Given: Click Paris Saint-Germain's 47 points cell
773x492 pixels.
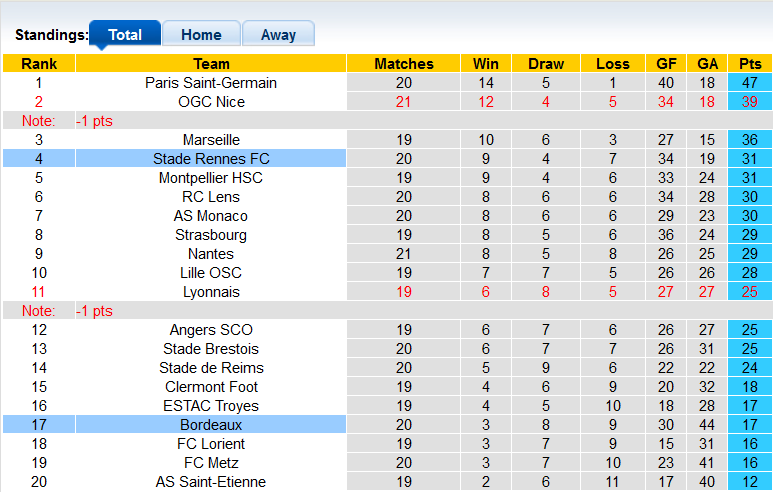Looking at the screenshot, I should (x=749, y=83).
